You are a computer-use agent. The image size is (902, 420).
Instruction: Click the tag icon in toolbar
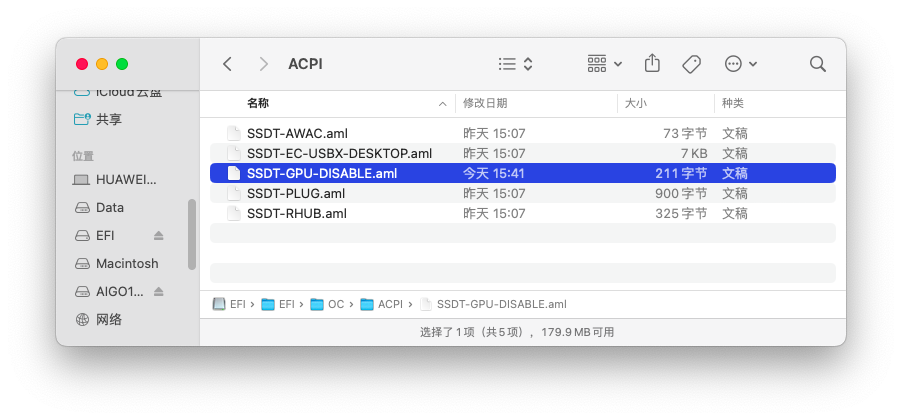click(x=691, y=64)
